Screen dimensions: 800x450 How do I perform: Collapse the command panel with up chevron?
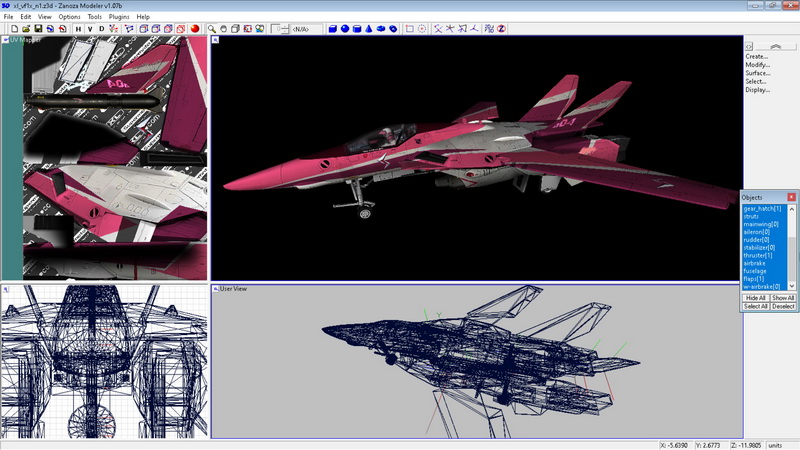point(776,46)
